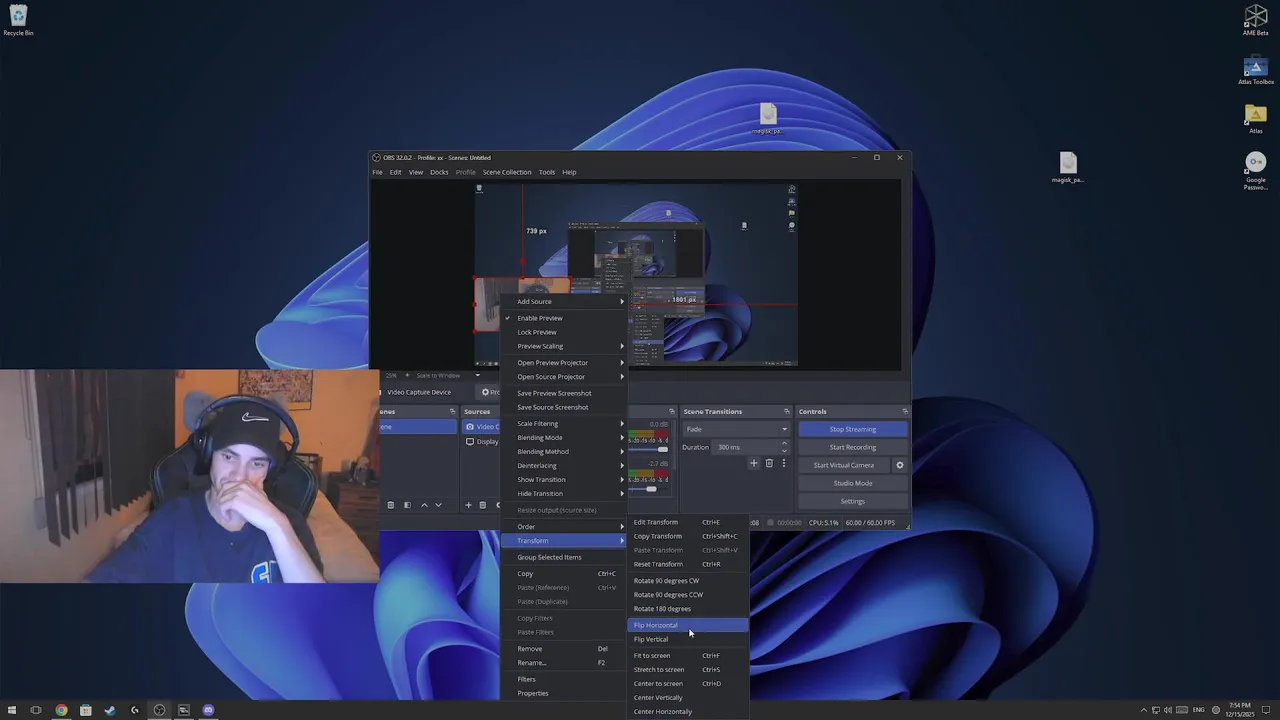Adjust first audio mixer volume slider
Image resolution: width=1280 pixels, height=720 pixels.
point(662,449)
